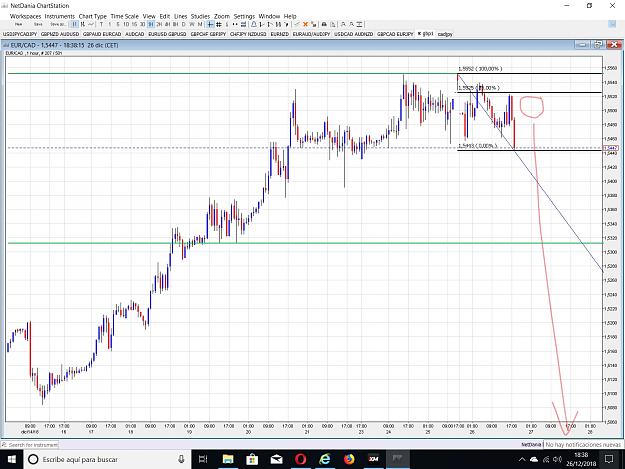The height and width of the screenshot is (469, 625).
Task: Open the Edit menu
Action: coord(165,16)
